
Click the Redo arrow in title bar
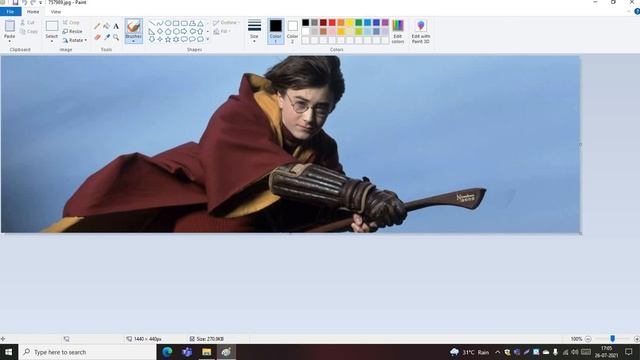point(33,2)
